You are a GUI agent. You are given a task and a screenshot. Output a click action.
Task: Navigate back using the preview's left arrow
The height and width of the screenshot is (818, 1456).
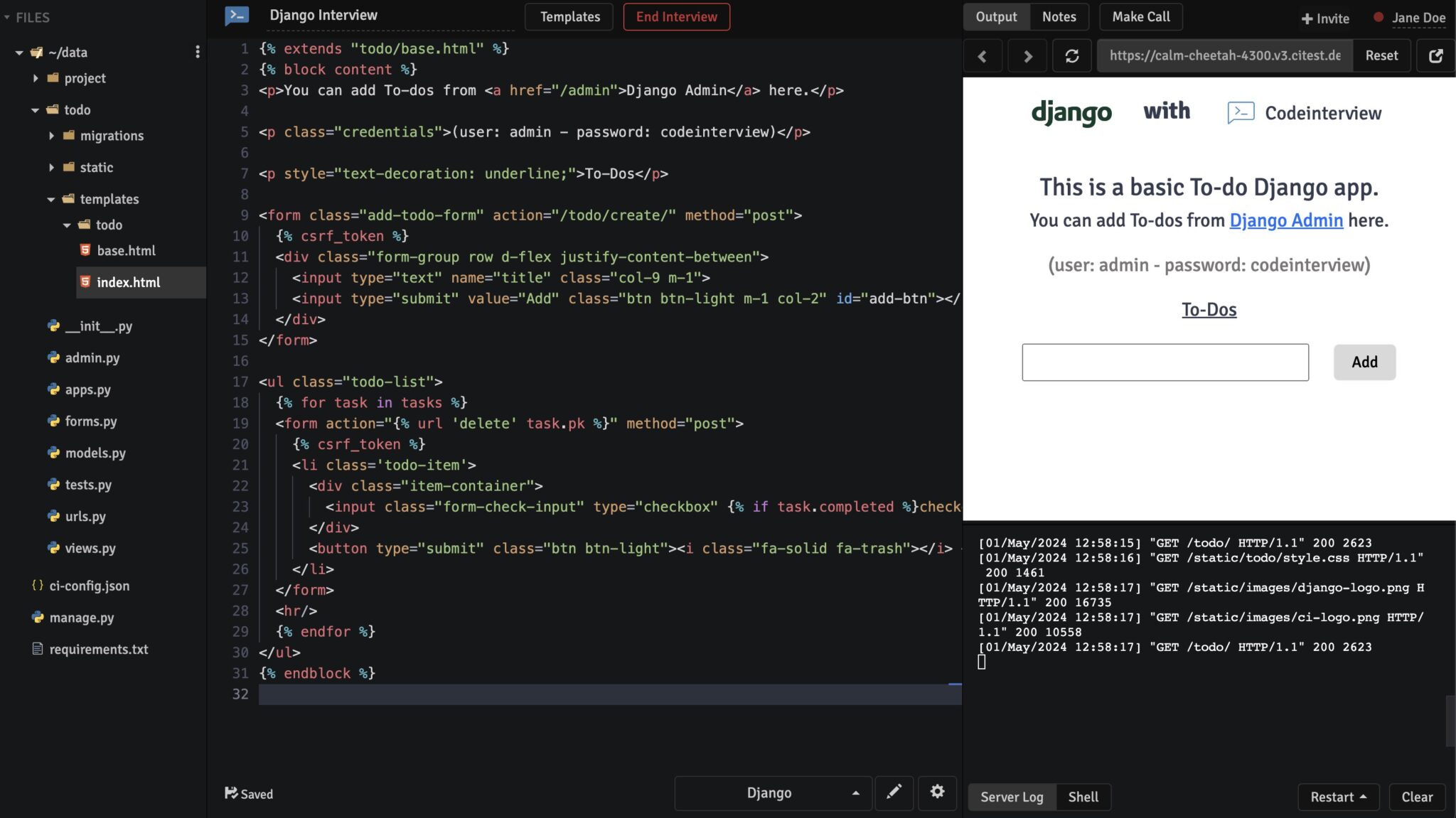coord(983,55)
